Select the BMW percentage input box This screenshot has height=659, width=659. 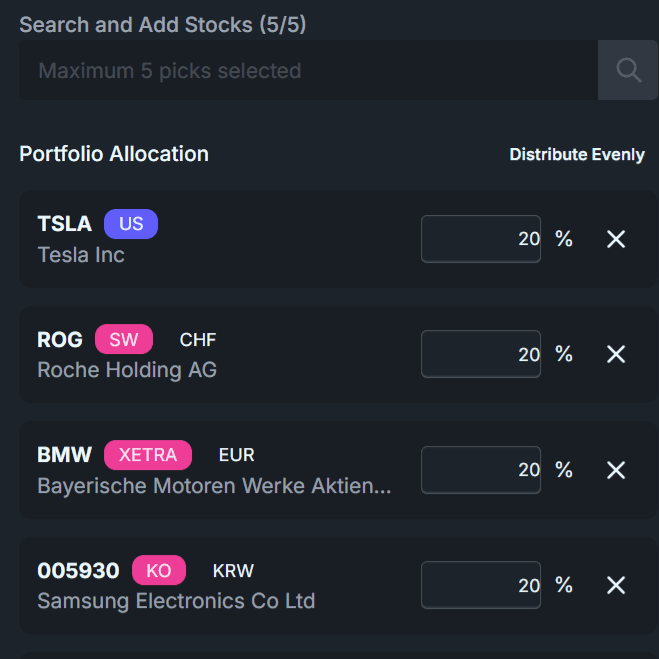coord(481,470)
